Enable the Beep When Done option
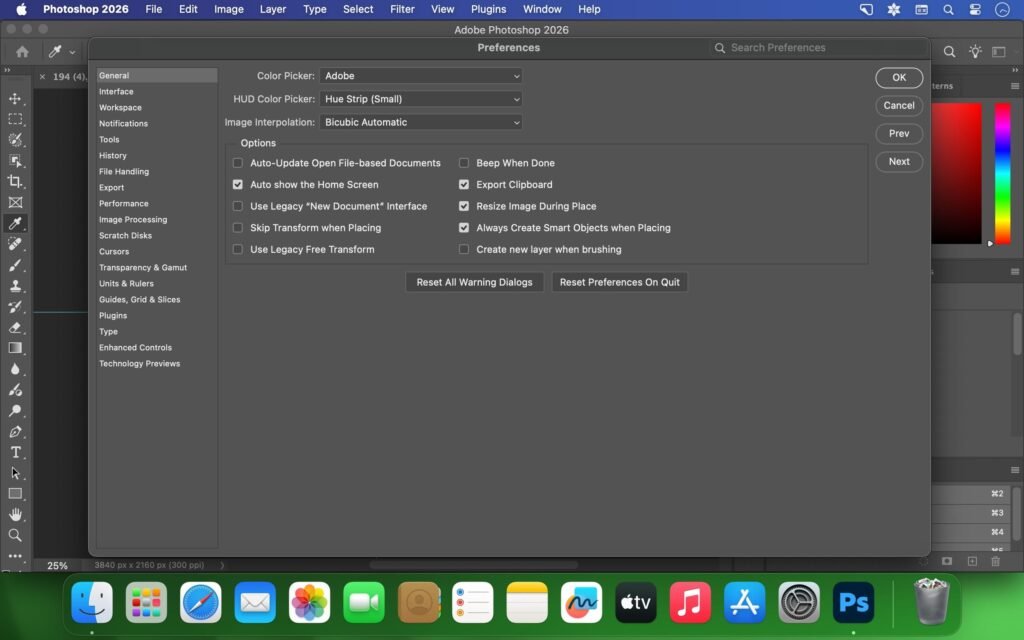 click(x=464, y=163)
